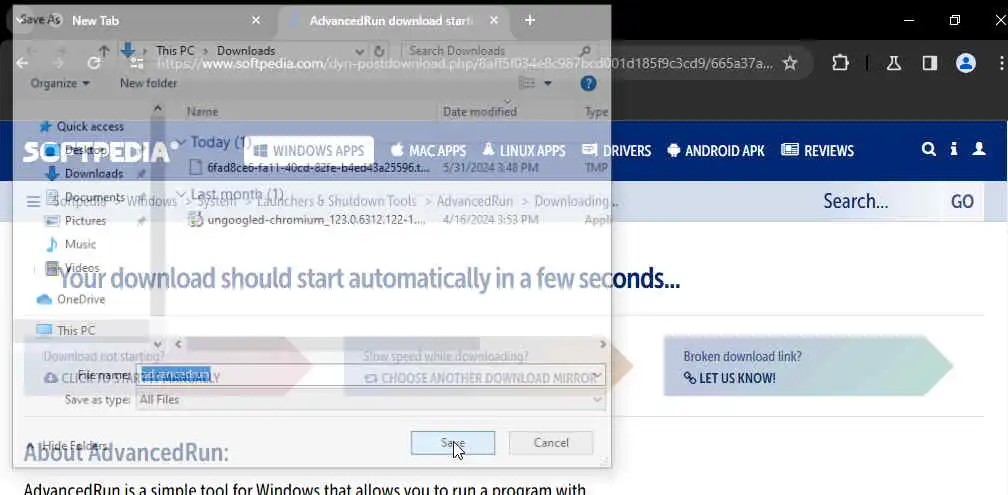
Task: Select Downloads in the navigation pane
Action: (93, 174)
